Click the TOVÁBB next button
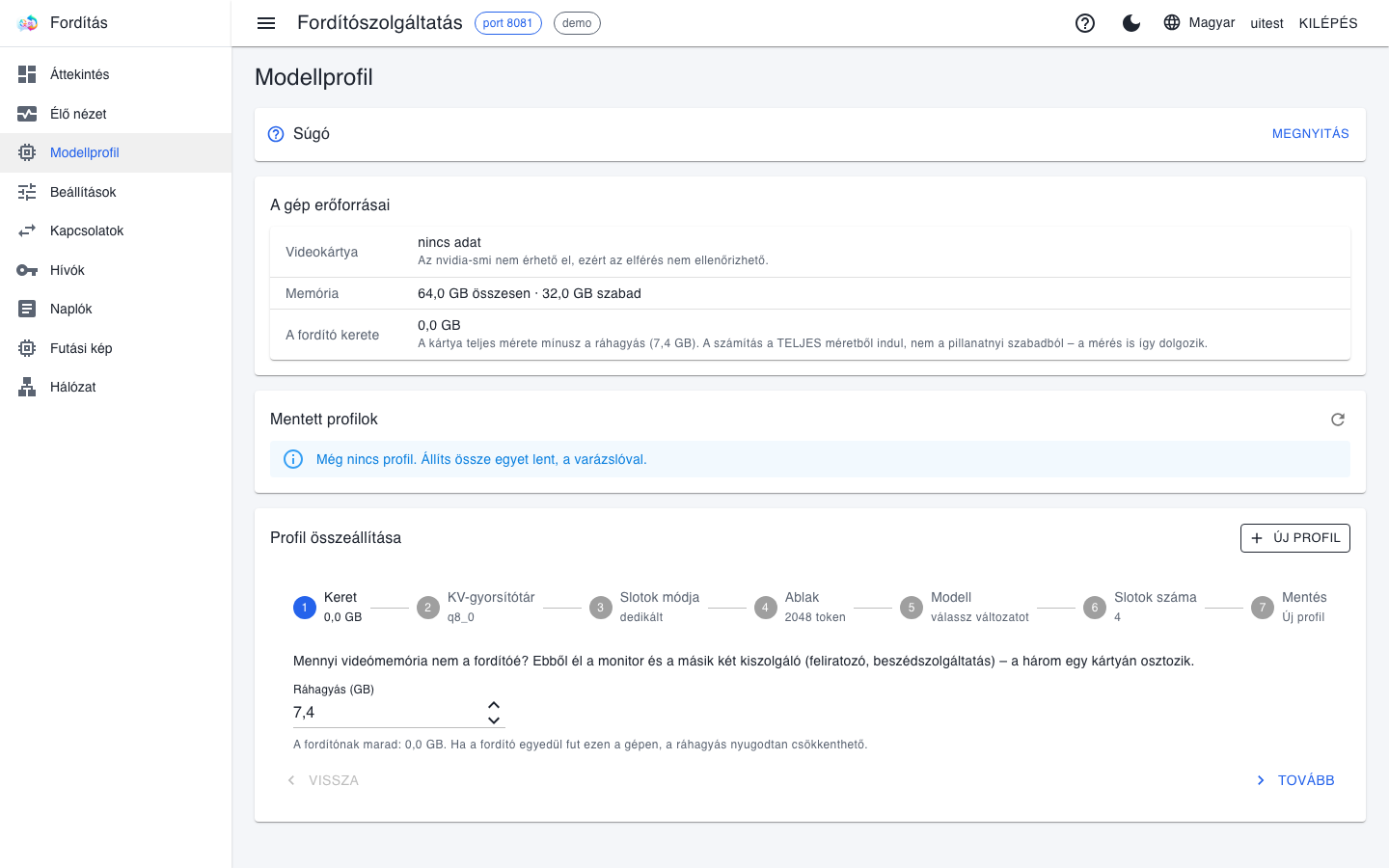 pyautogui.click(x=1294, y=780)
